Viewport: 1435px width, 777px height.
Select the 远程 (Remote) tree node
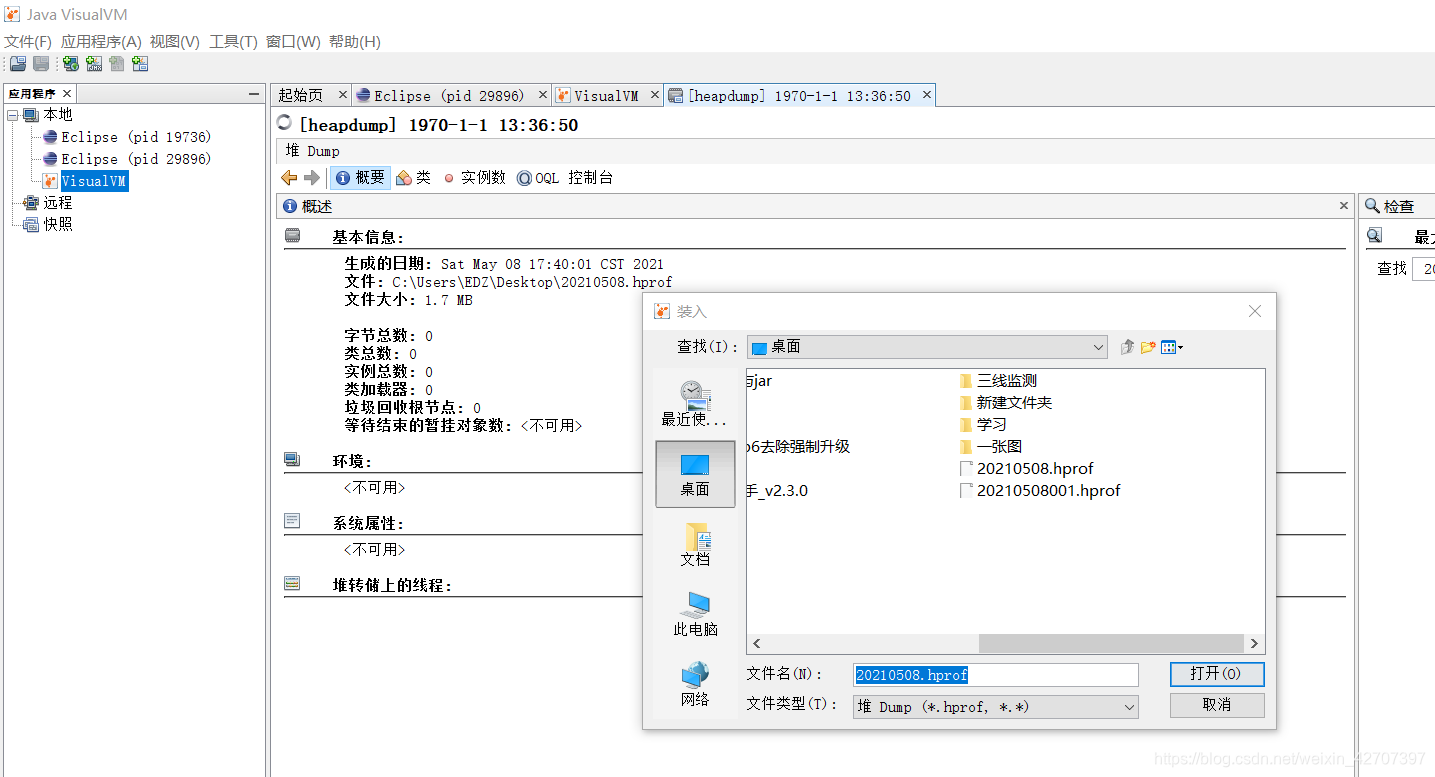48,203
